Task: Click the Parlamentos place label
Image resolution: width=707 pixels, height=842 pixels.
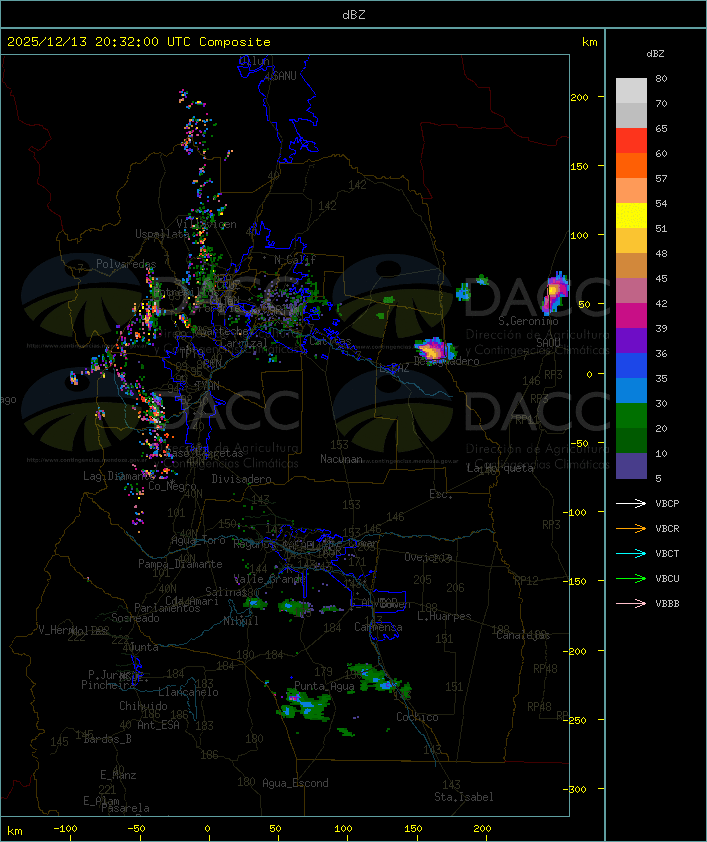Action: click(167, 608)
